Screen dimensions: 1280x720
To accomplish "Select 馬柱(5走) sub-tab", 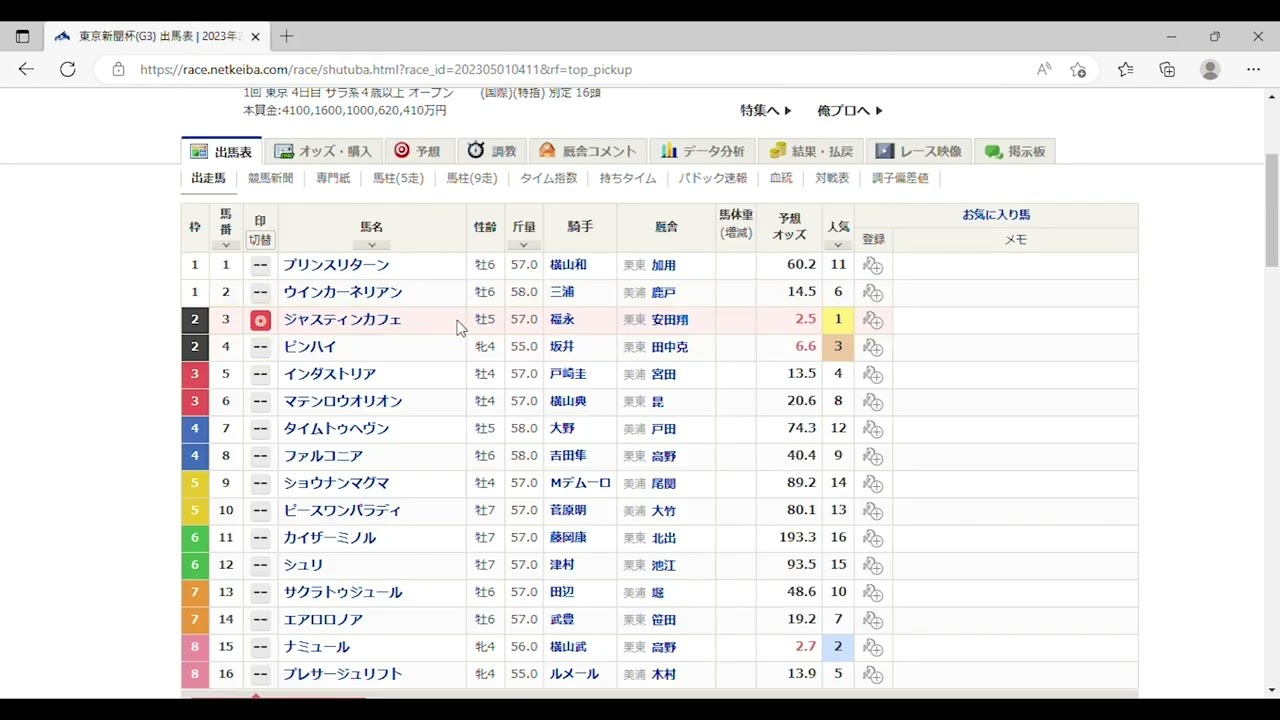I will pos(398,178).
